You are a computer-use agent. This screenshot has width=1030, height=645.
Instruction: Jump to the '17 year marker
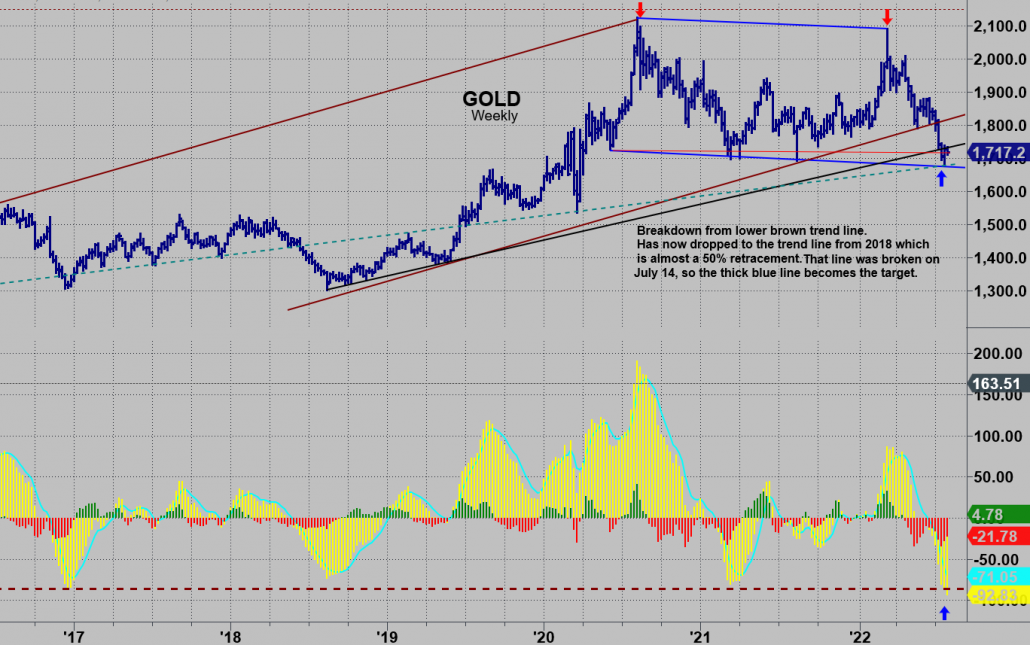tap(72, 634)
